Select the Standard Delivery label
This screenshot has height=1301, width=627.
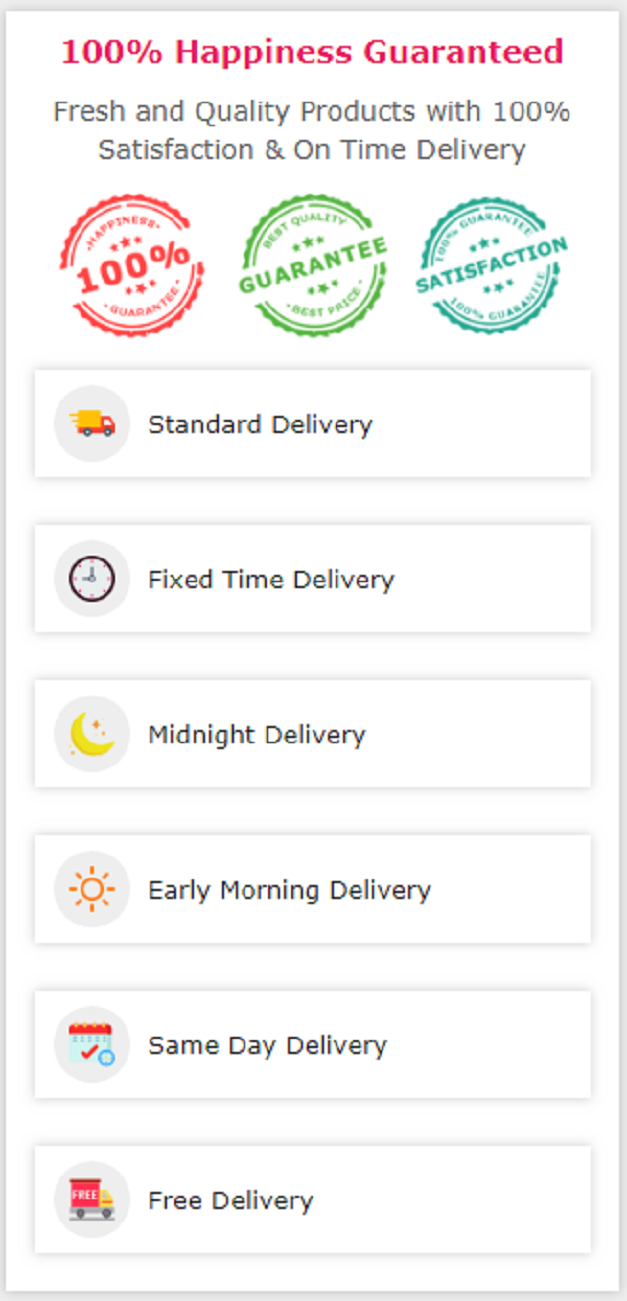260,424
